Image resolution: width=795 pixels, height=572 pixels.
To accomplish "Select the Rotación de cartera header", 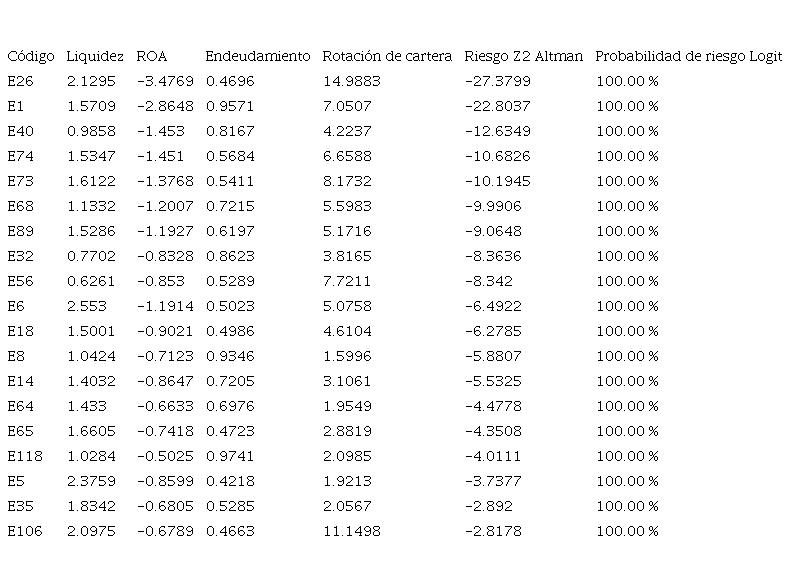I will pos(387,56).
